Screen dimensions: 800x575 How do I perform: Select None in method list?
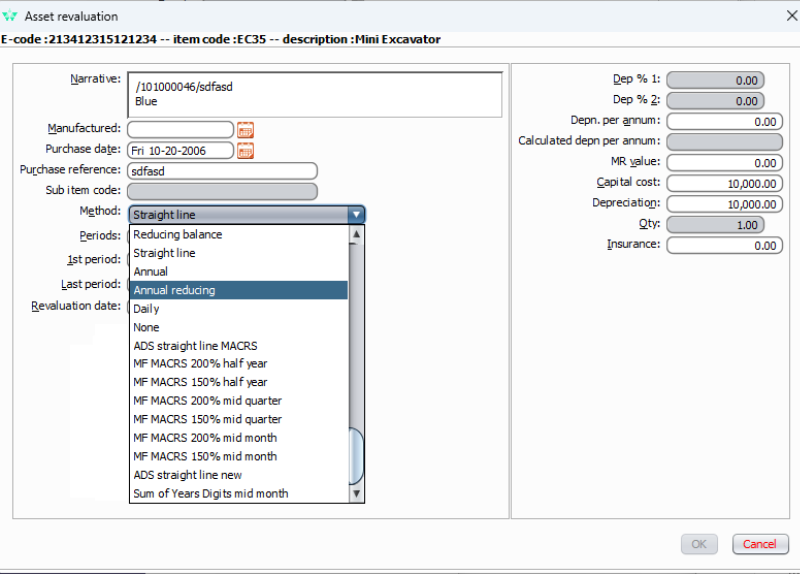[146, 327]
